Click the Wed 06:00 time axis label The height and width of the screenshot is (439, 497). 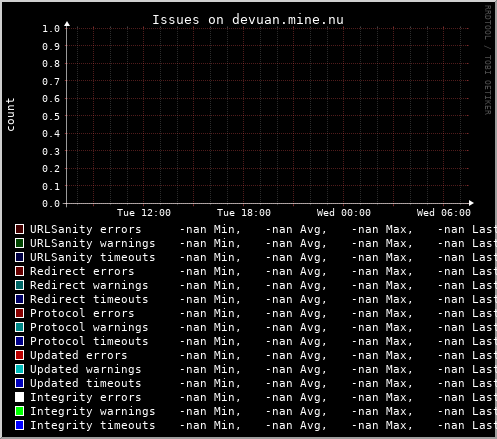pos(444,213)
